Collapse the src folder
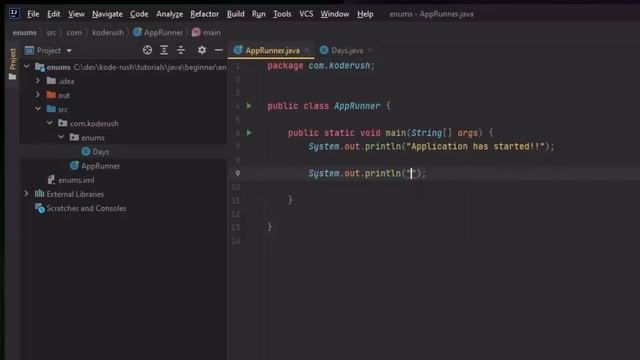 coord(38,109)
